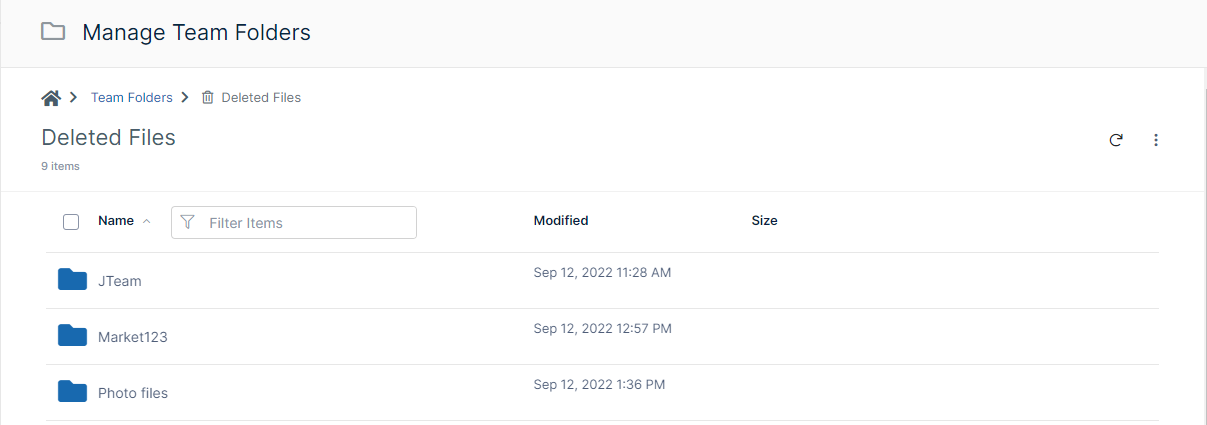Click the home icon in breadcrumb
Screen dimensions: 1207x425
51,98
